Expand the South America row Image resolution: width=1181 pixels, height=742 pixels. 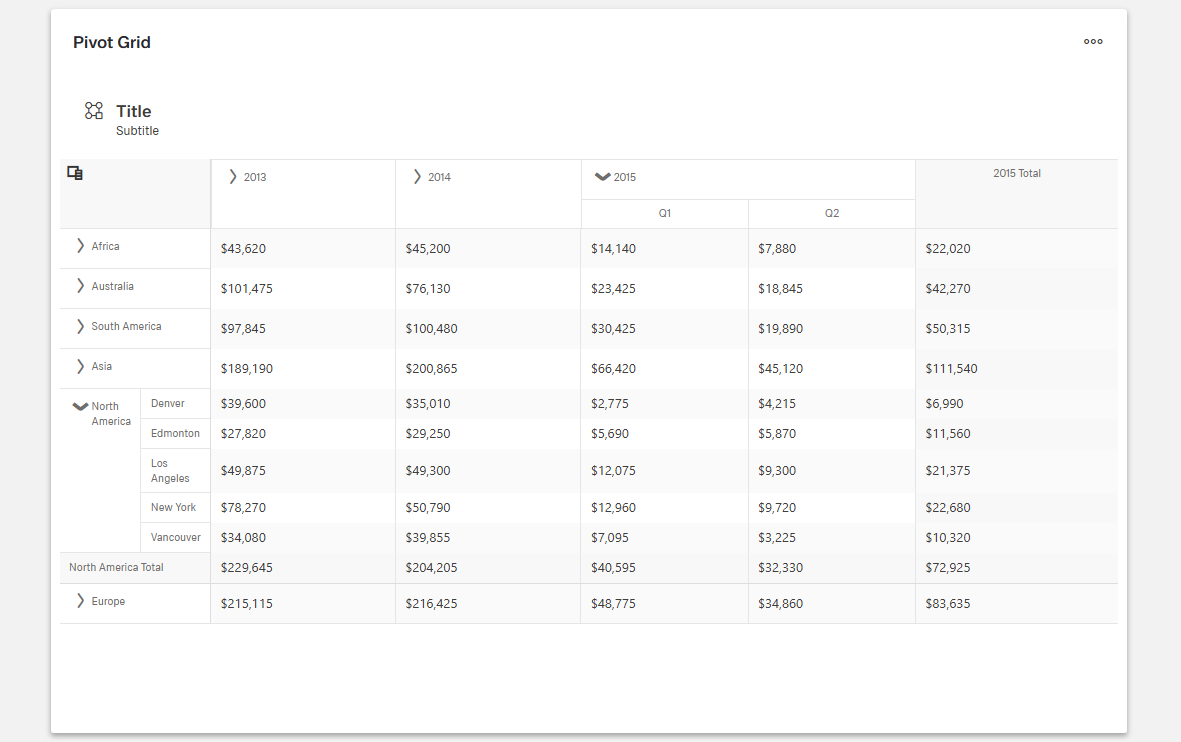pos(81,326)
